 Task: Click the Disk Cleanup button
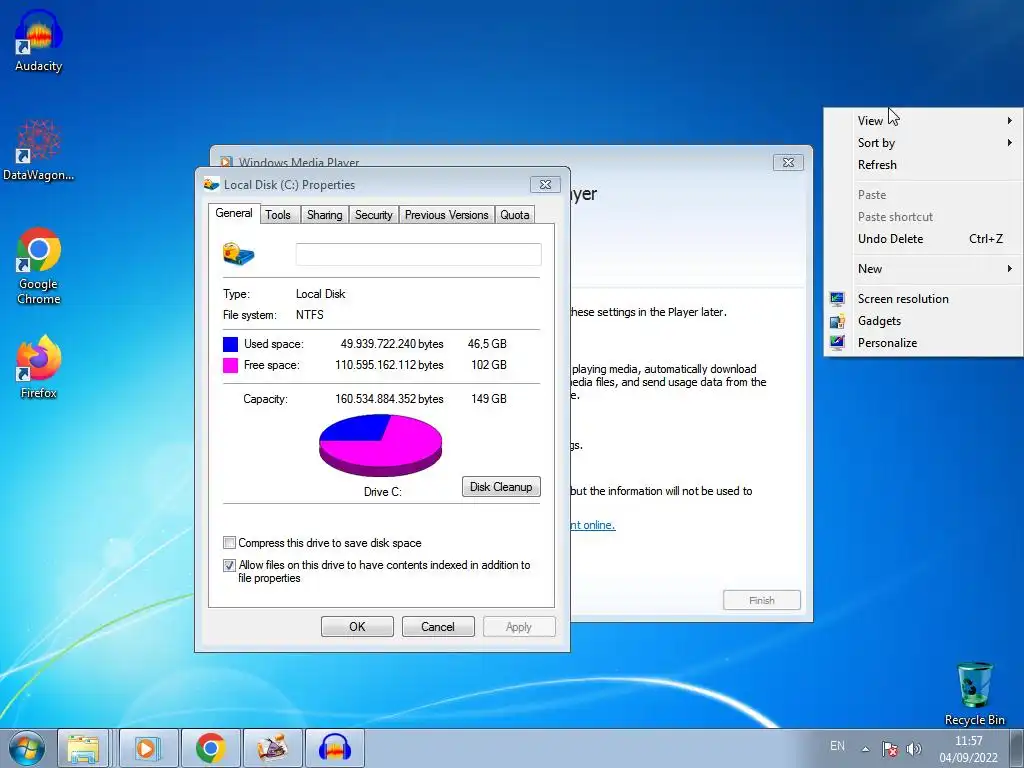click(x=501, y=487)
